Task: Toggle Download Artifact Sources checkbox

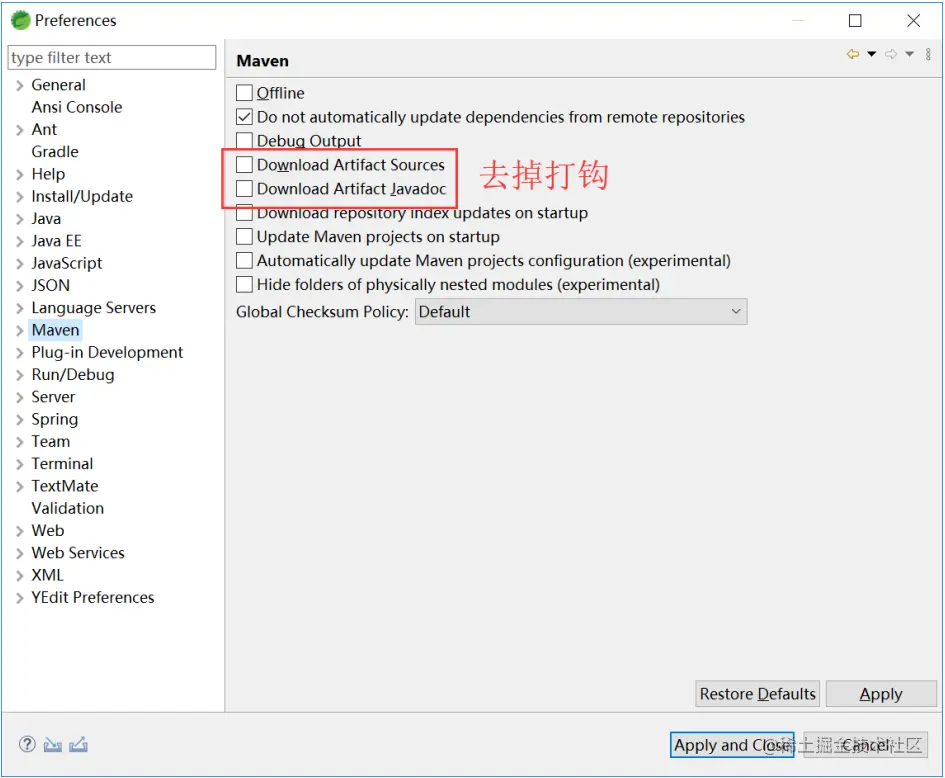Action: [x=244, y=165]
